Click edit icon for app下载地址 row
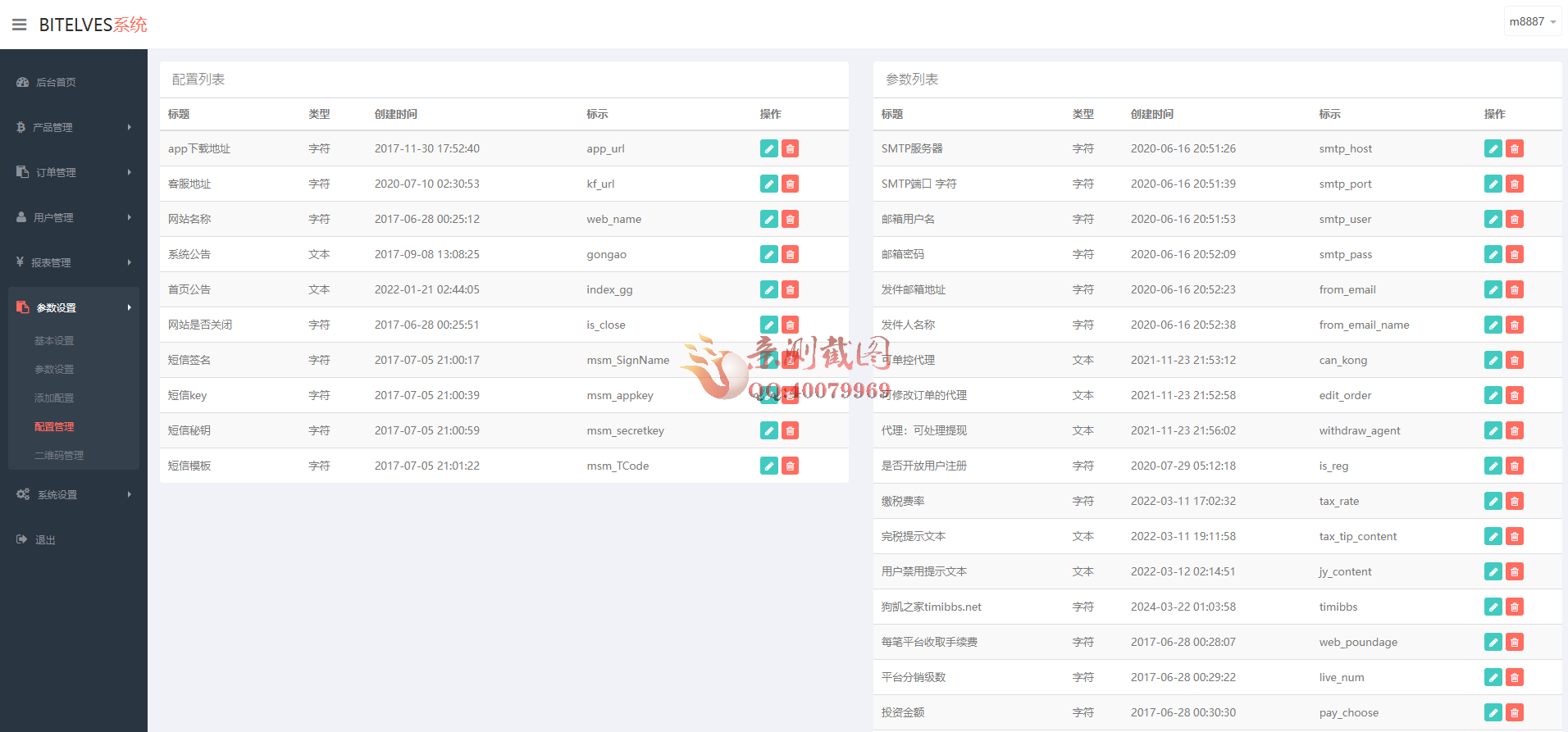 pyautogui.click(x=768, y=148)
